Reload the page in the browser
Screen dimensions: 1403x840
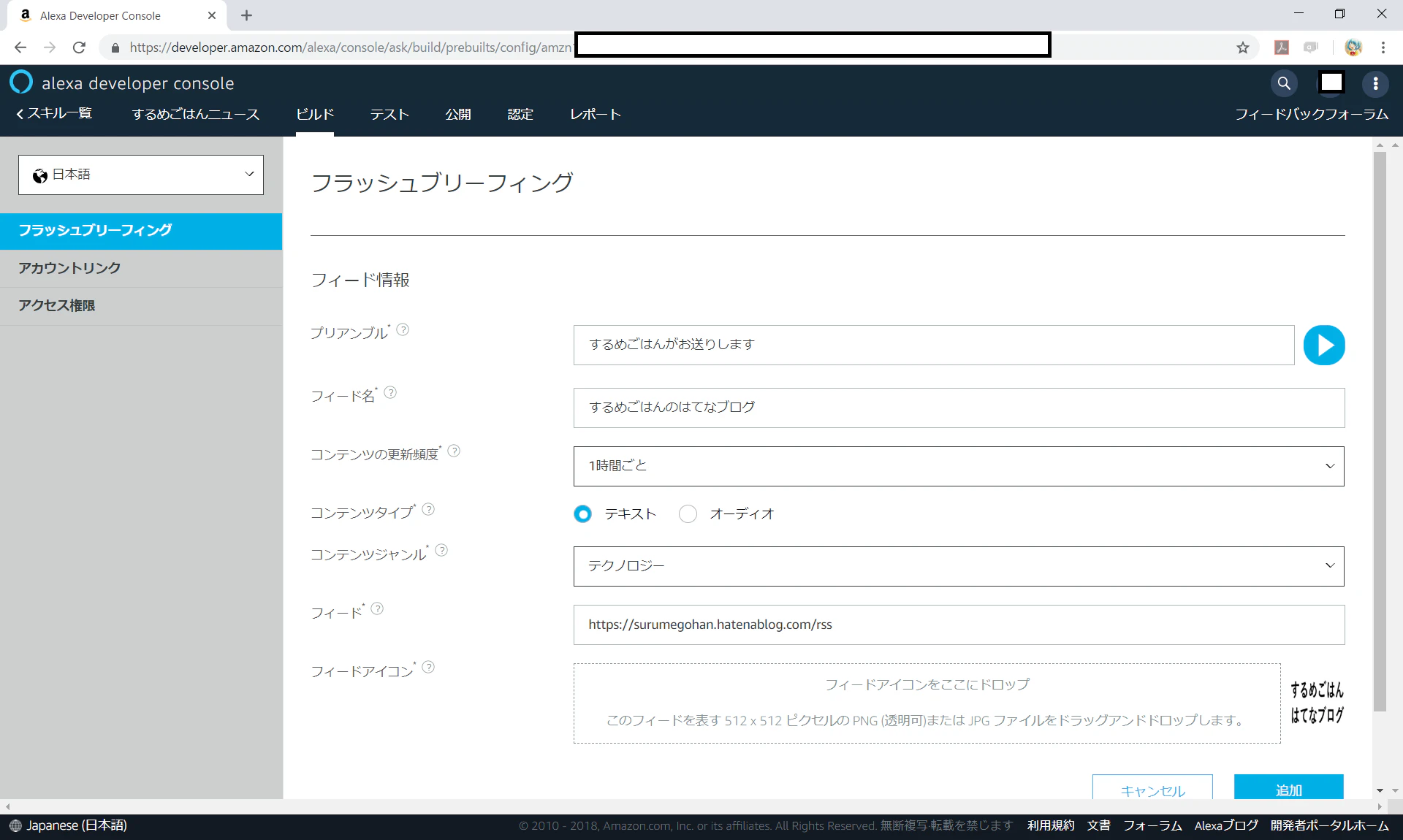pos(79,47)
